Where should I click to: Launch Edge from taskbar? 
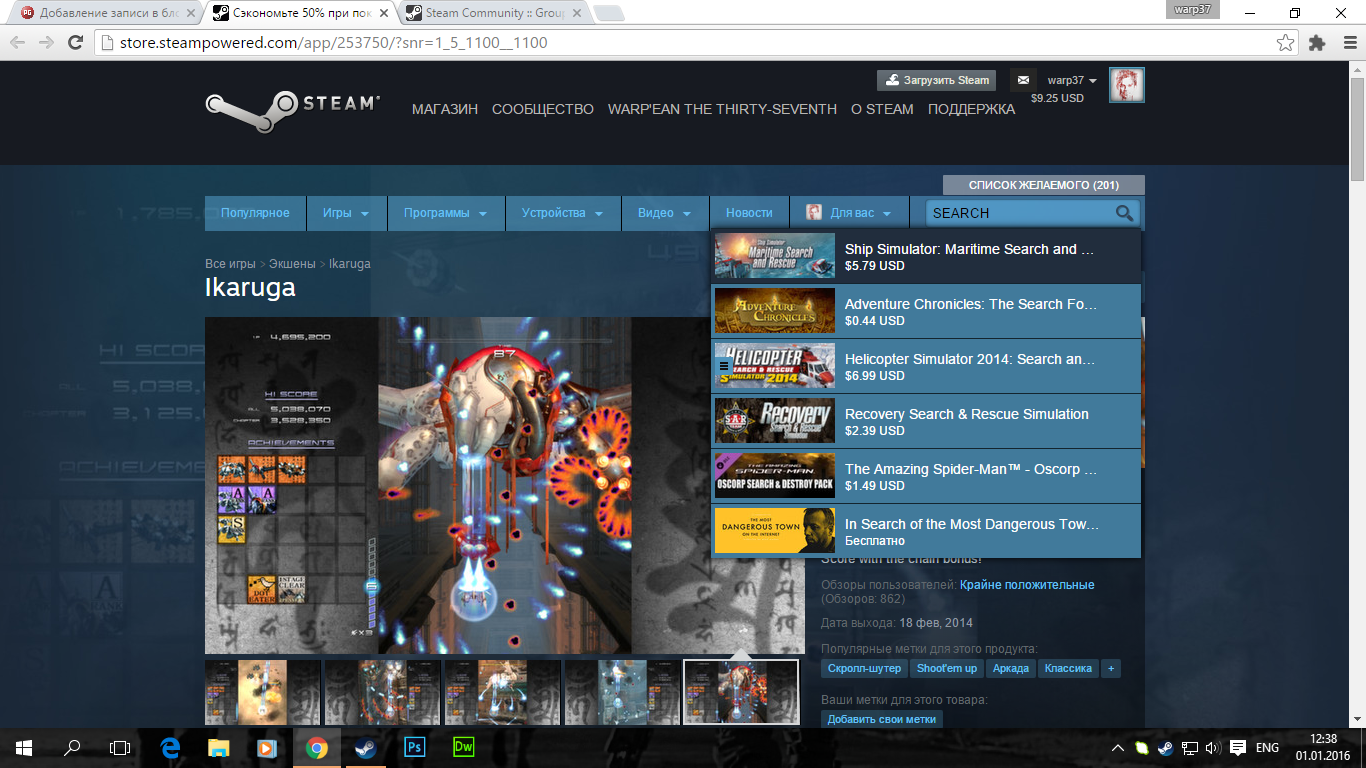[170, 747]
